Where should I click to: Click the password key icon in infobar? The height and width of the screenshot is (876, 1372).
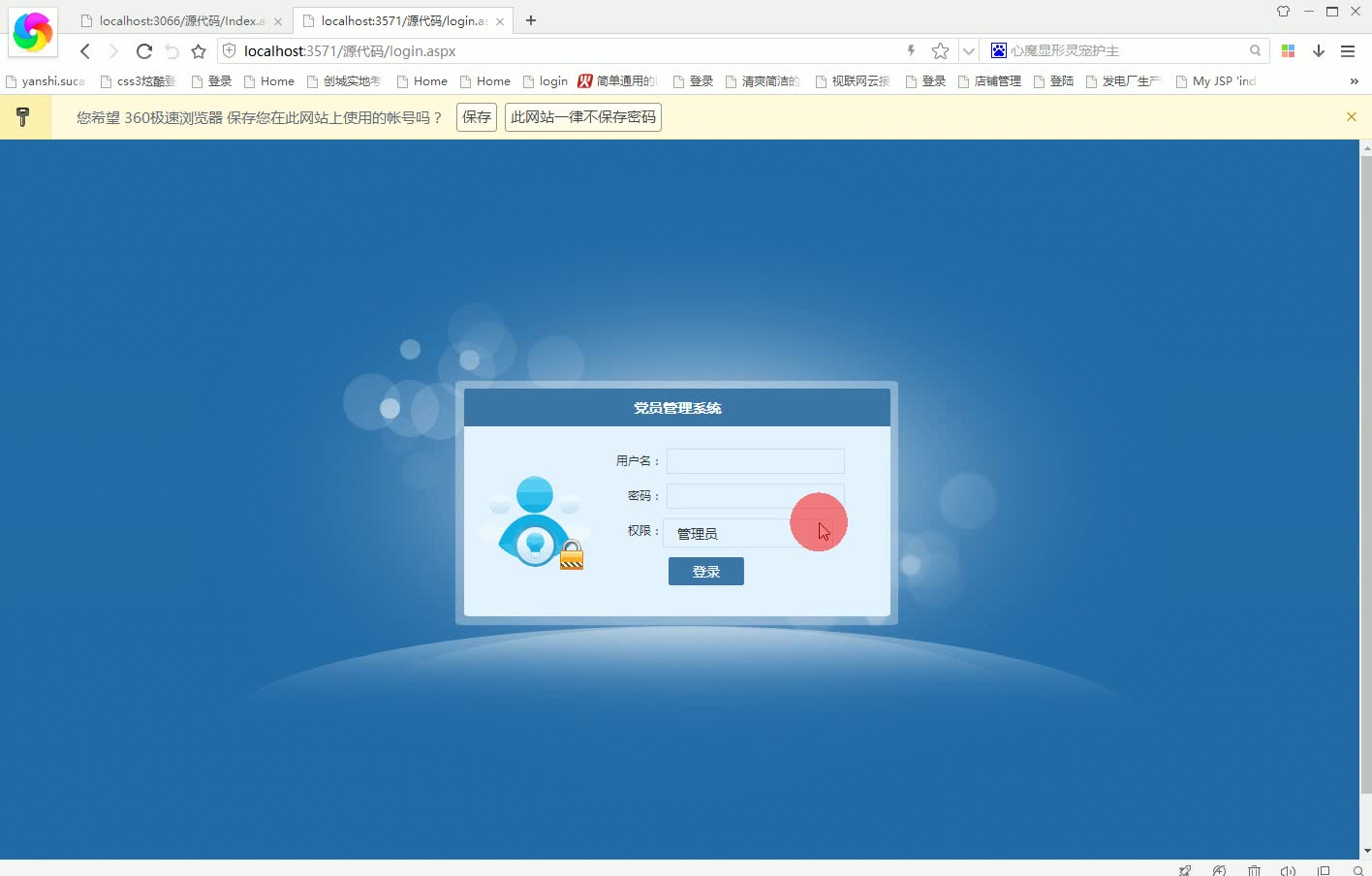tap(23, 117)
